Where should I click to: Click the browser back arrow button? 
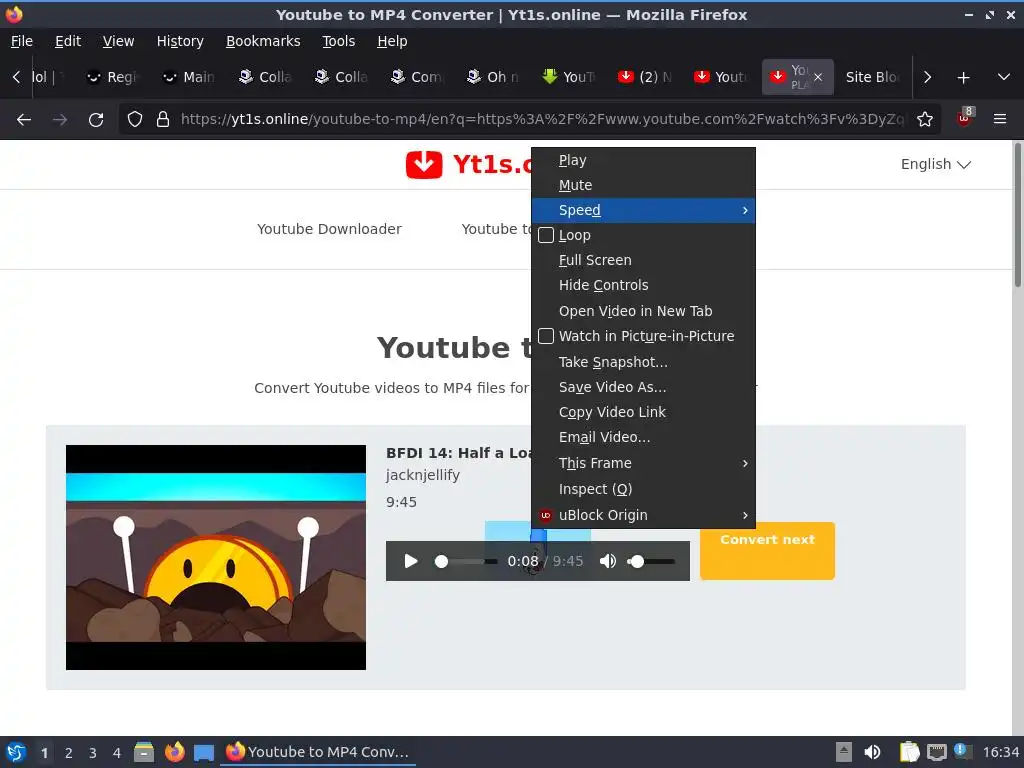click(24, 120)
